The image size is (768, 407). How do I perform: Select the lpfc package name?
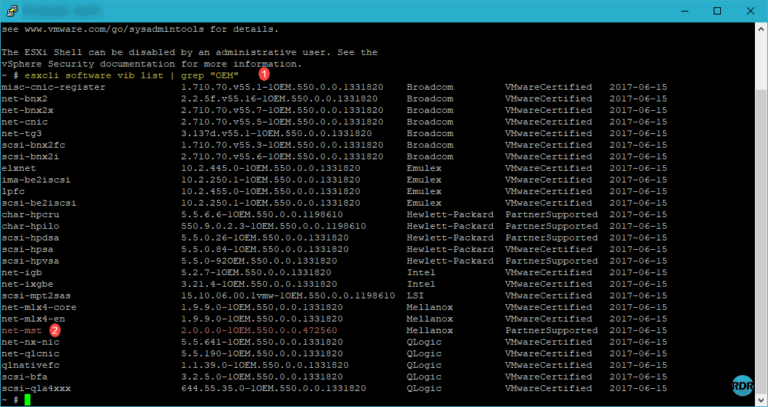click(x=13, y=192)
